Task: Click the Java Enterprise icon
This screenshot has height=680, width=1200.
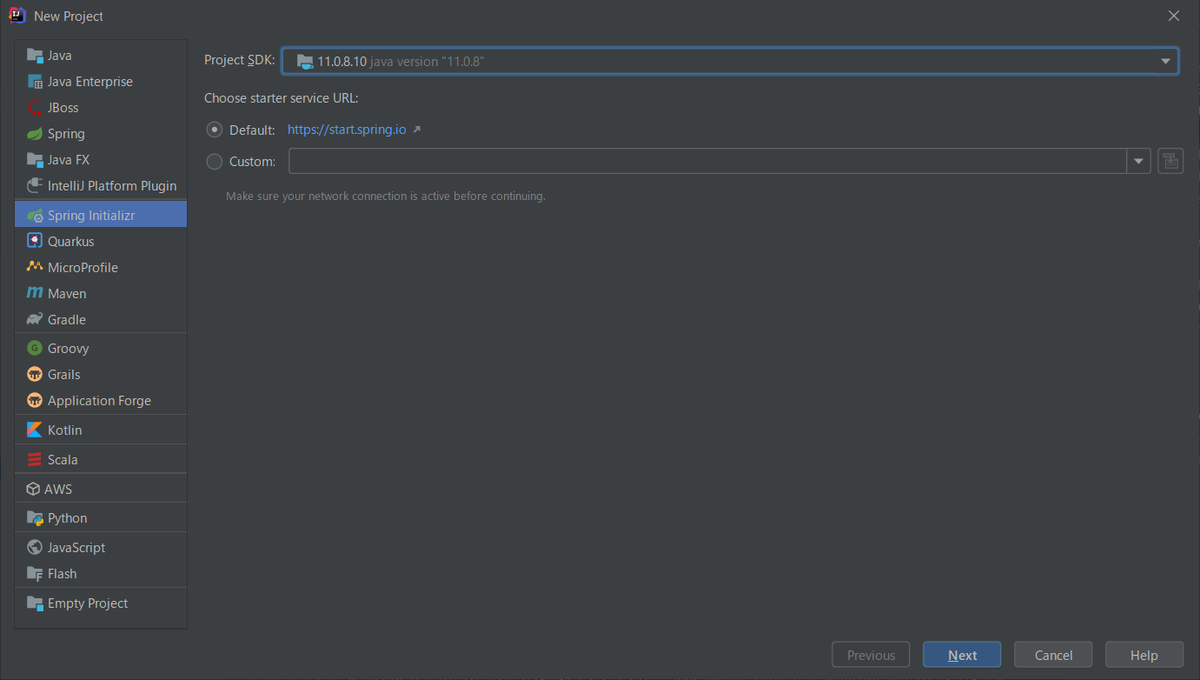Action: (x=35, y=82)
